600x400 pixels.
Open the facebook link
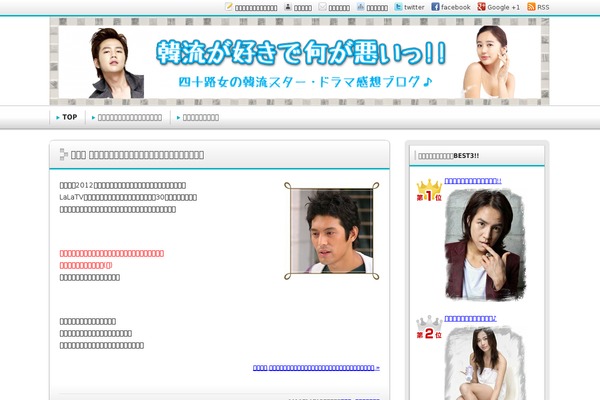(x=455, y=7)
